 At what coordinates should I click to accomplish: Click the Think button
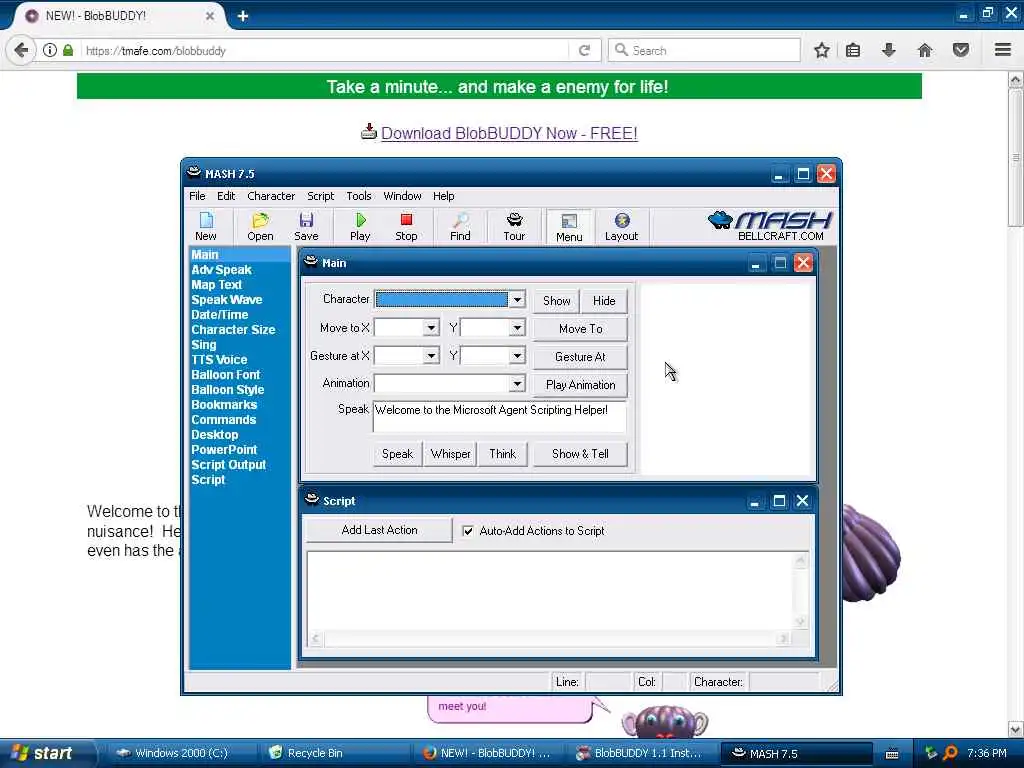(x=503, y=454)
